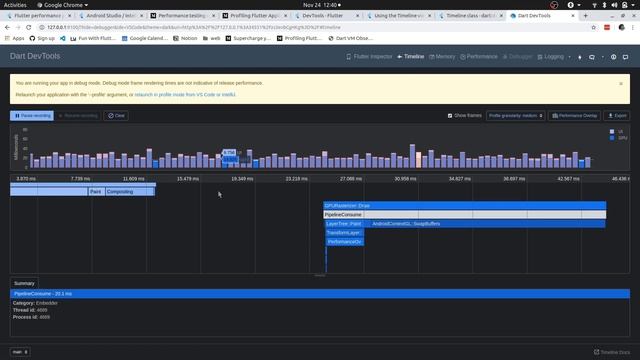Switch to the Timeline page
Image resolution: width=640 pixels, height=360 pixels.
pyautogui.click(x=411, y=57)
